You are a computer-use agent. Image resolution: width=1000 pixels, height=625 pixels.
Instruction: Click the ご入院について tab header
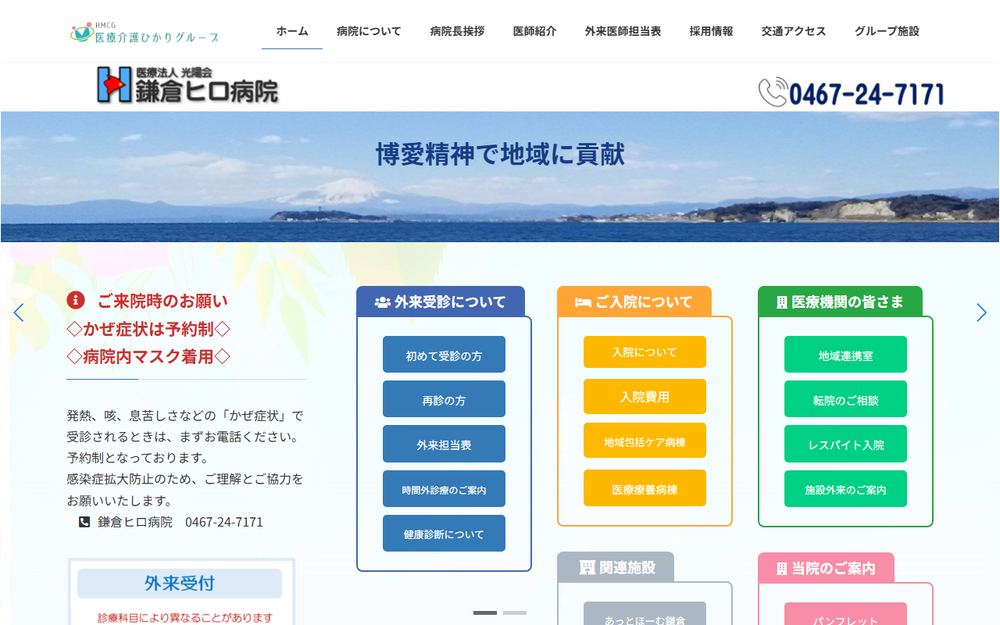634,301
